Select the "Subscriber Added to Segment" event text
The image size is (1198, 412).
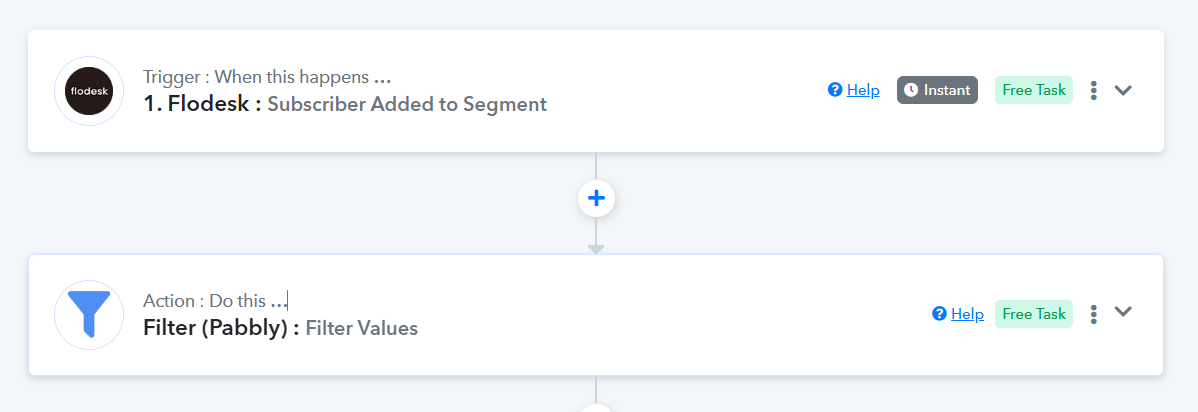pyautogui.click(x=407, y=104)
